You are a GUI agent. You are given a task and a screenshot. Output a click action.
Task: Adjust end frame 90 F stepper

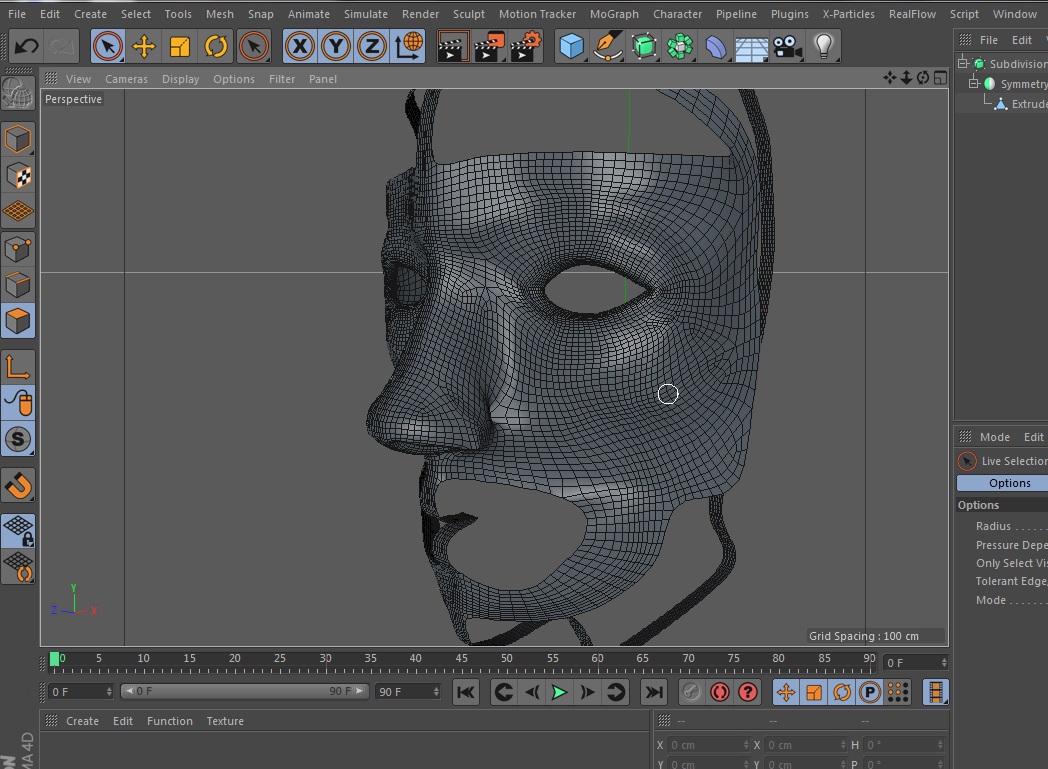[436, 691]
